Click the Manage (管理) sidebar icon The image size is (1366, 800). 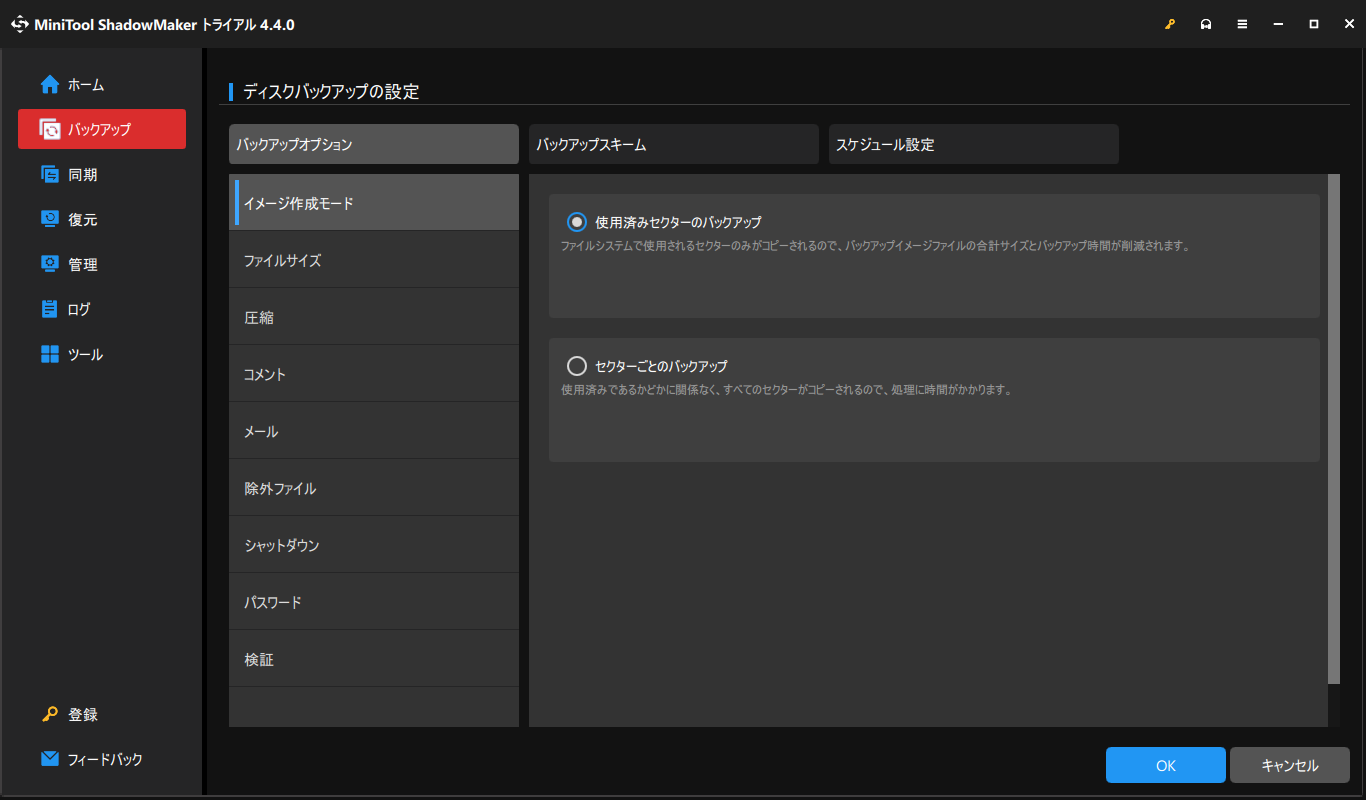click(x=50, y=264)
